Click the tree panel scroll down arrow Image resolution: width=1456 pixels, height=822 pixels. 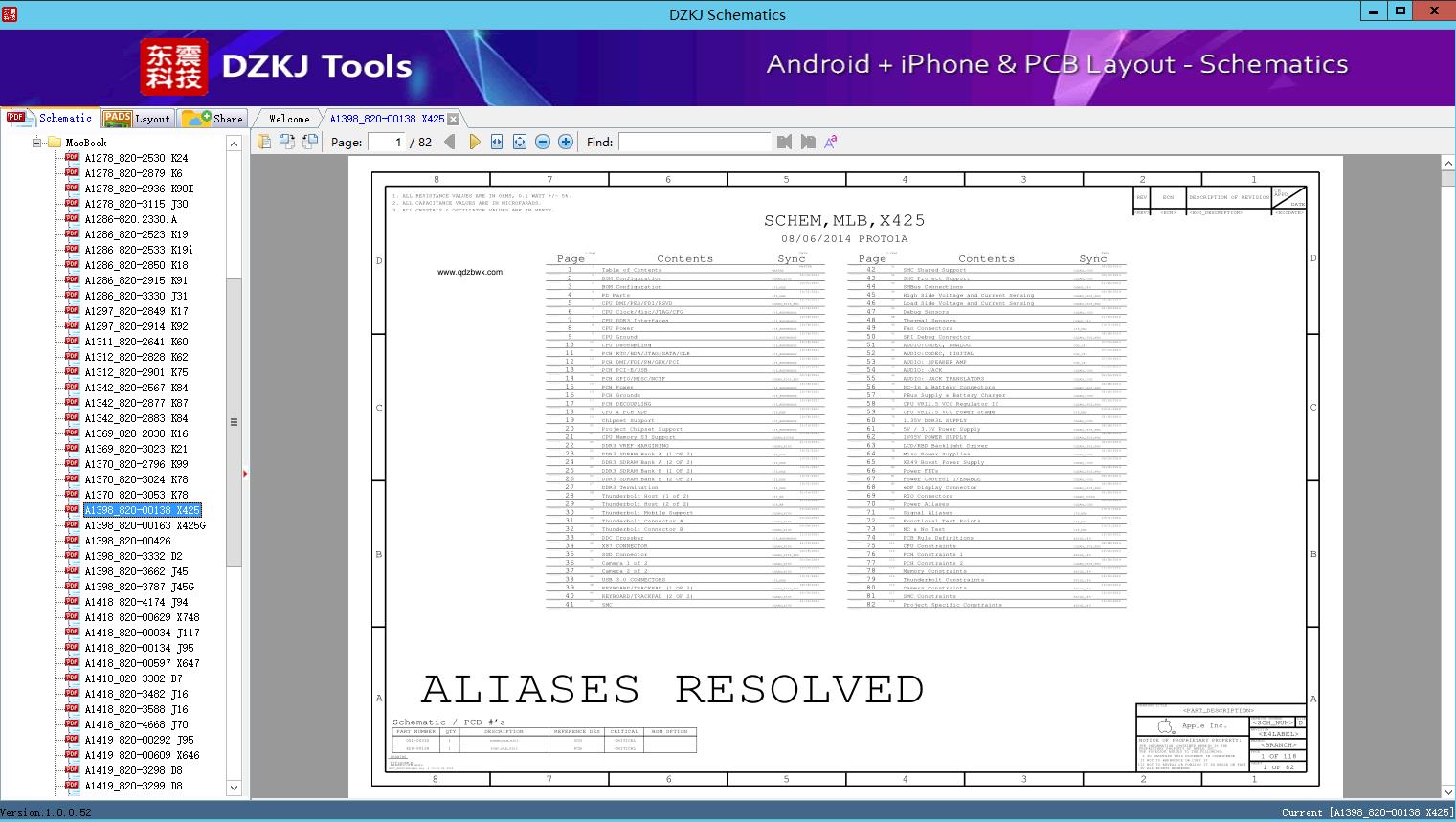[x=234, y=788]
